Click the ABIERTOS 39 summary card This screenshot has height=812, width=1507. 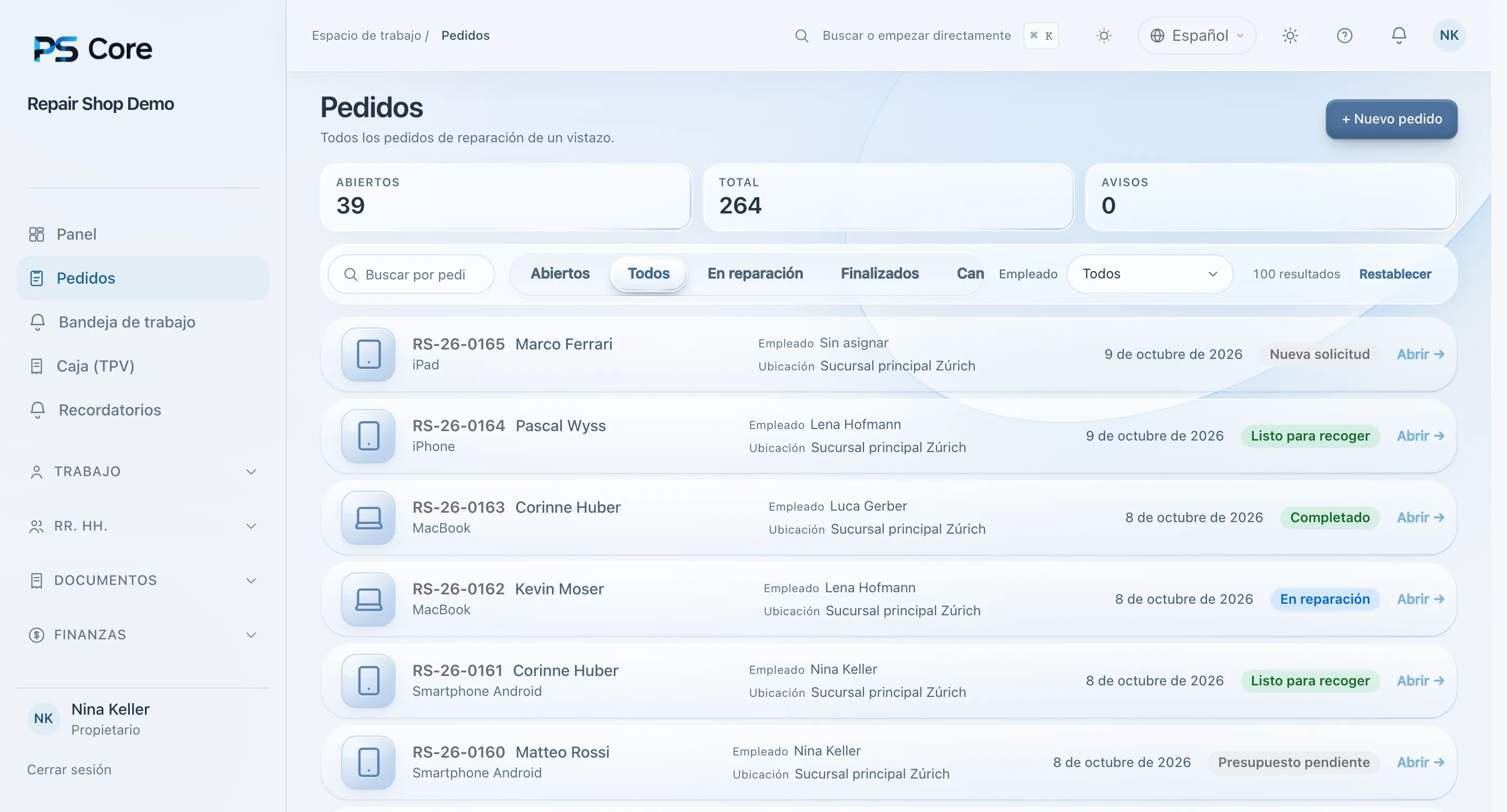tap(505, 197)
